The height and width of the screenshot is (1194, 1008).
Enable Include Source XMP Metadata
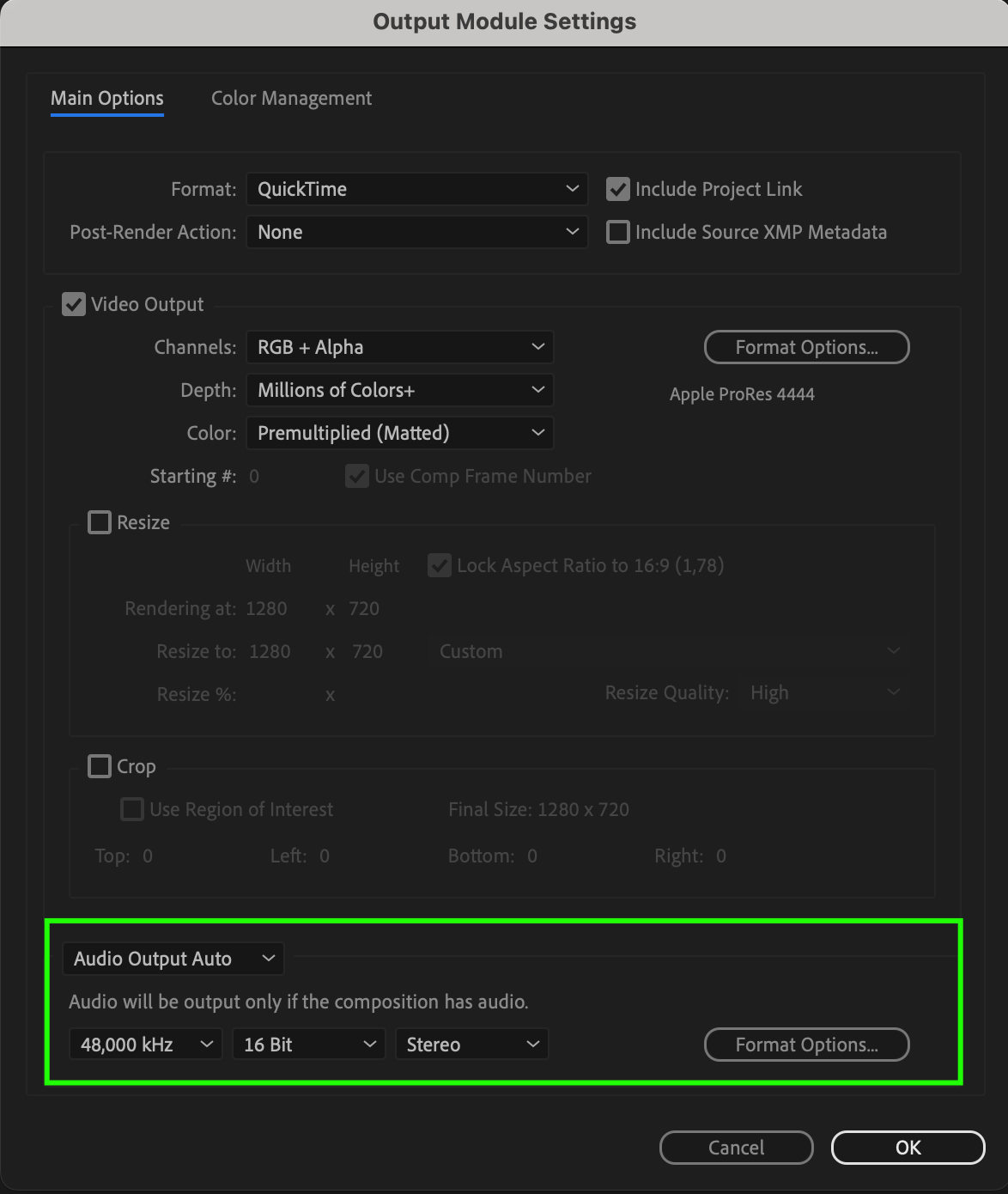(618, 232)
